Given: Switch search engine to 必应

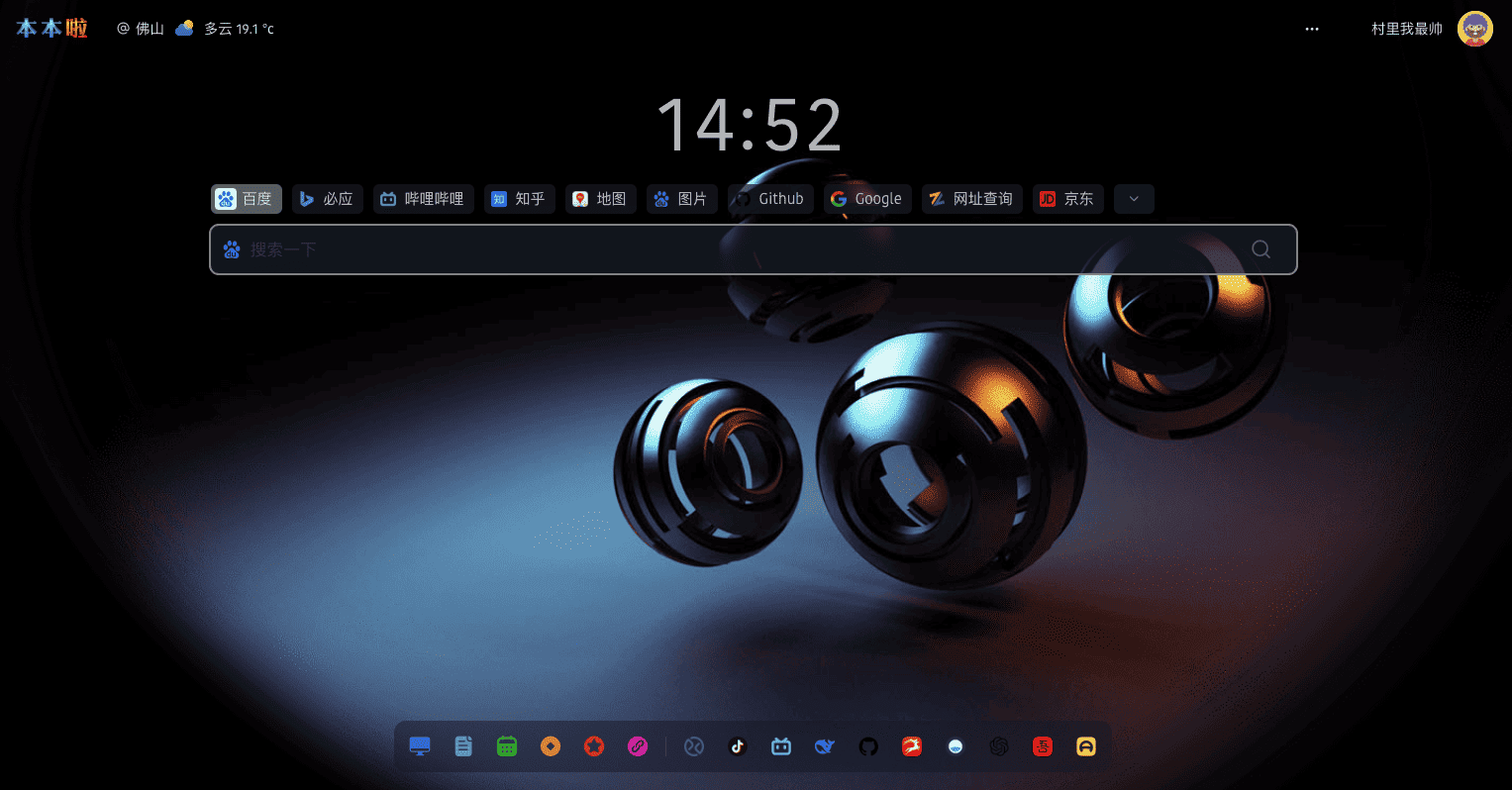Looking at the screenshot, I should (328, 199).
